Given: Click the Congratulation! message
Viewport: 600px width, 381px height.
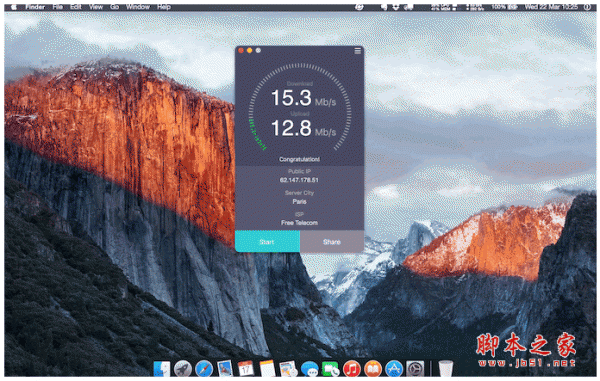Looking at the screenshot, I should pyautogui.click(x=299, y=159).
